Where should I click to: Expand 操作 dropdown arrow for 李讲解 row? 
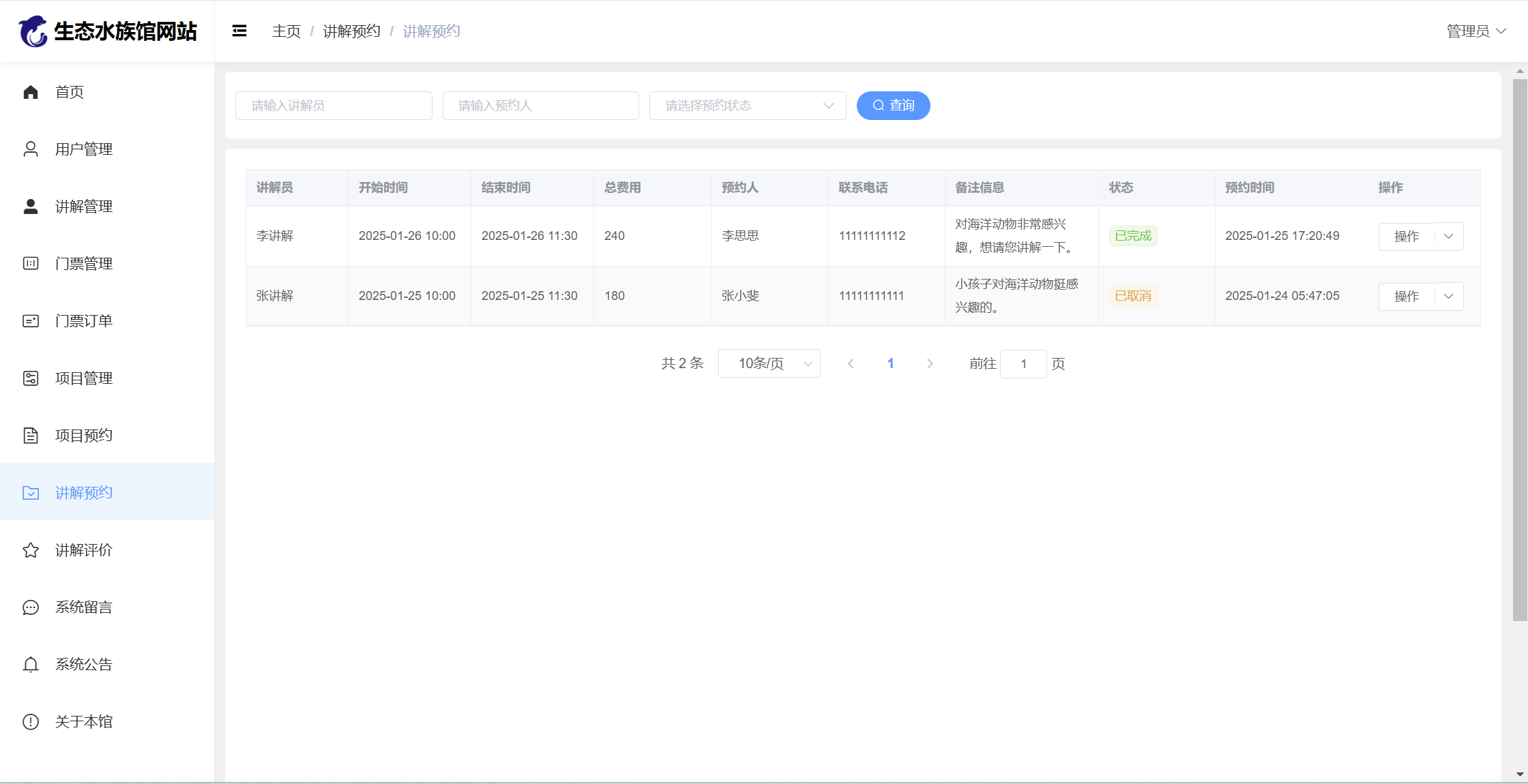point(1449,237)
